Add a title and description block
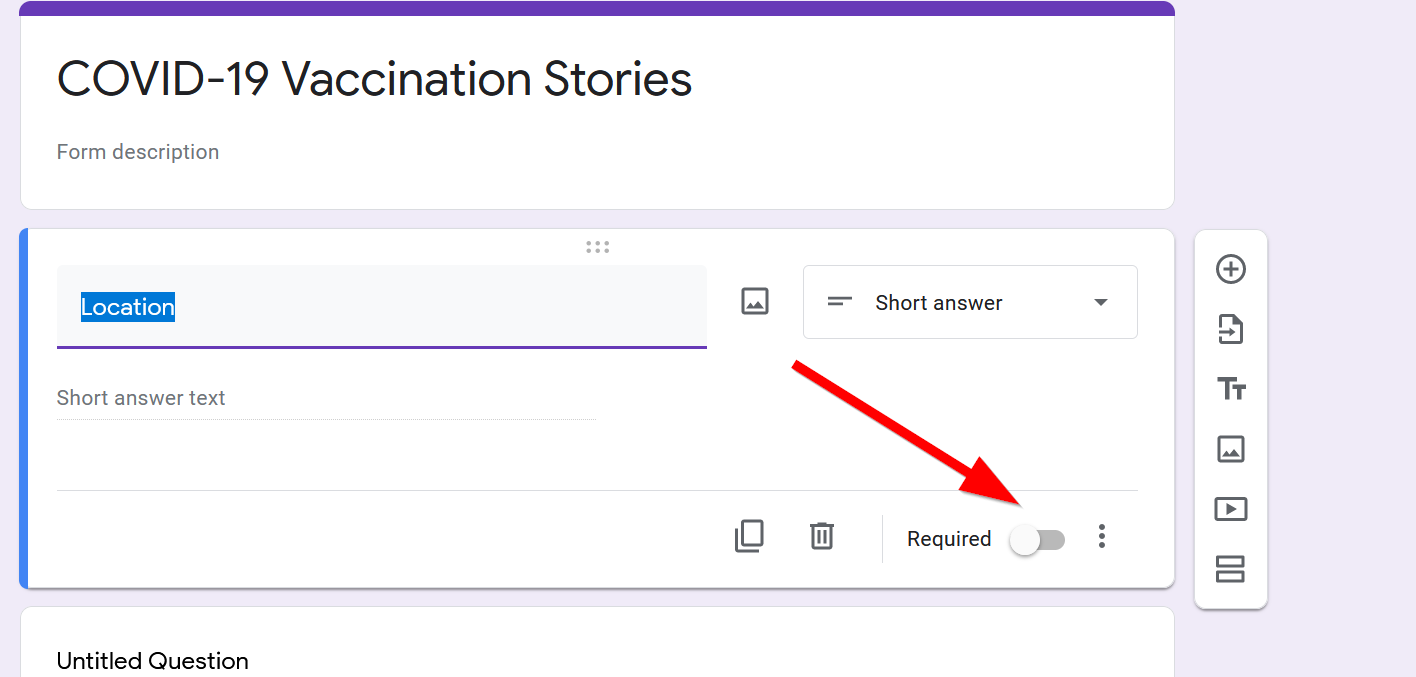 [x=1230, y=389]
